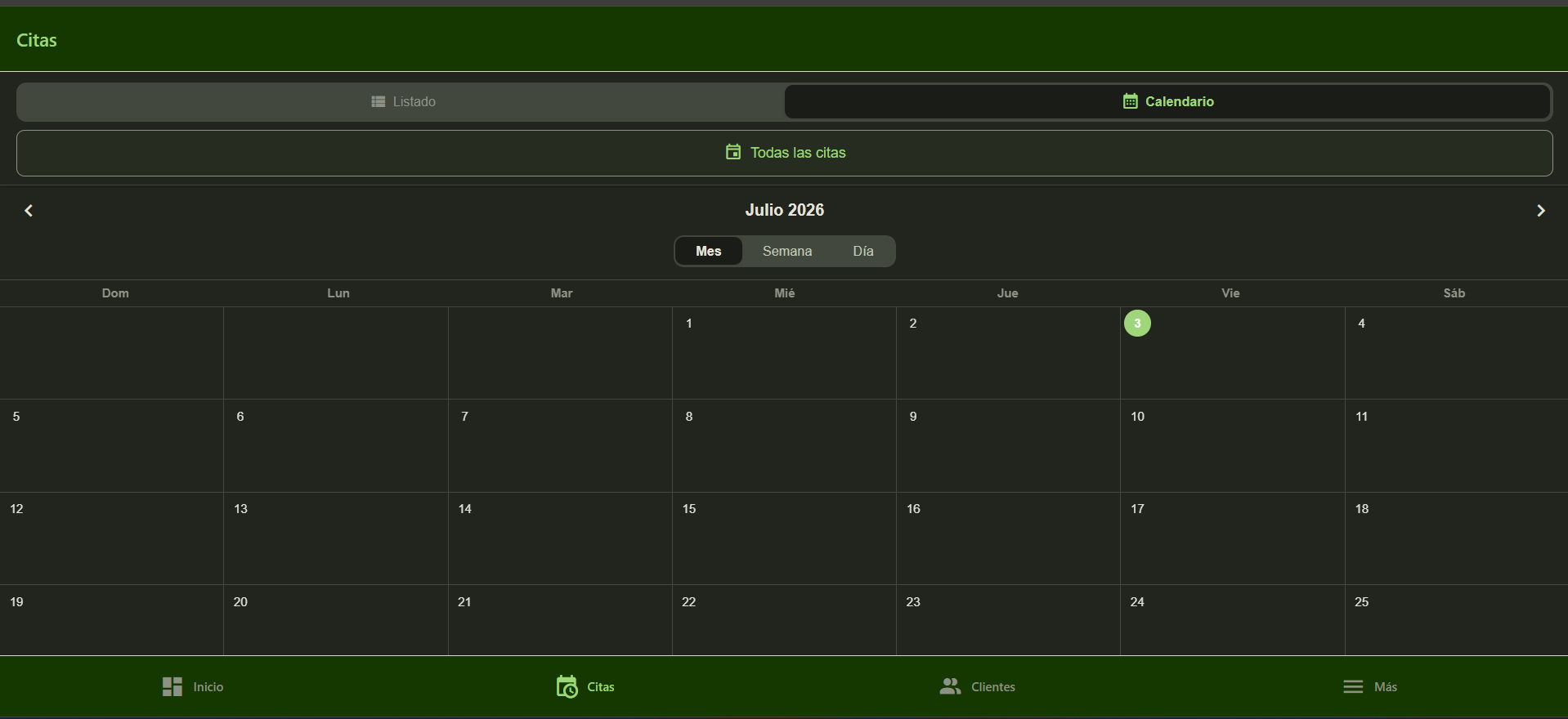Image resolution: width=1568 pixels, height=719 pixels.
Task: Open Clientes in bottom navigation
Action: pos(978,686)
